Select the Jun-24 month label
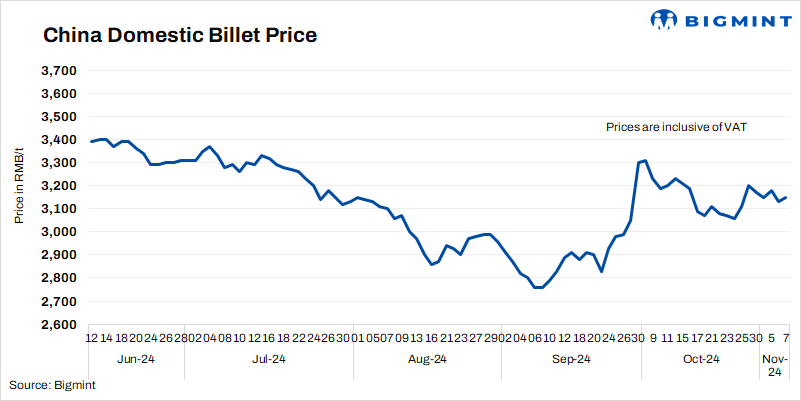801x401 pixels. tap(135, 359)
